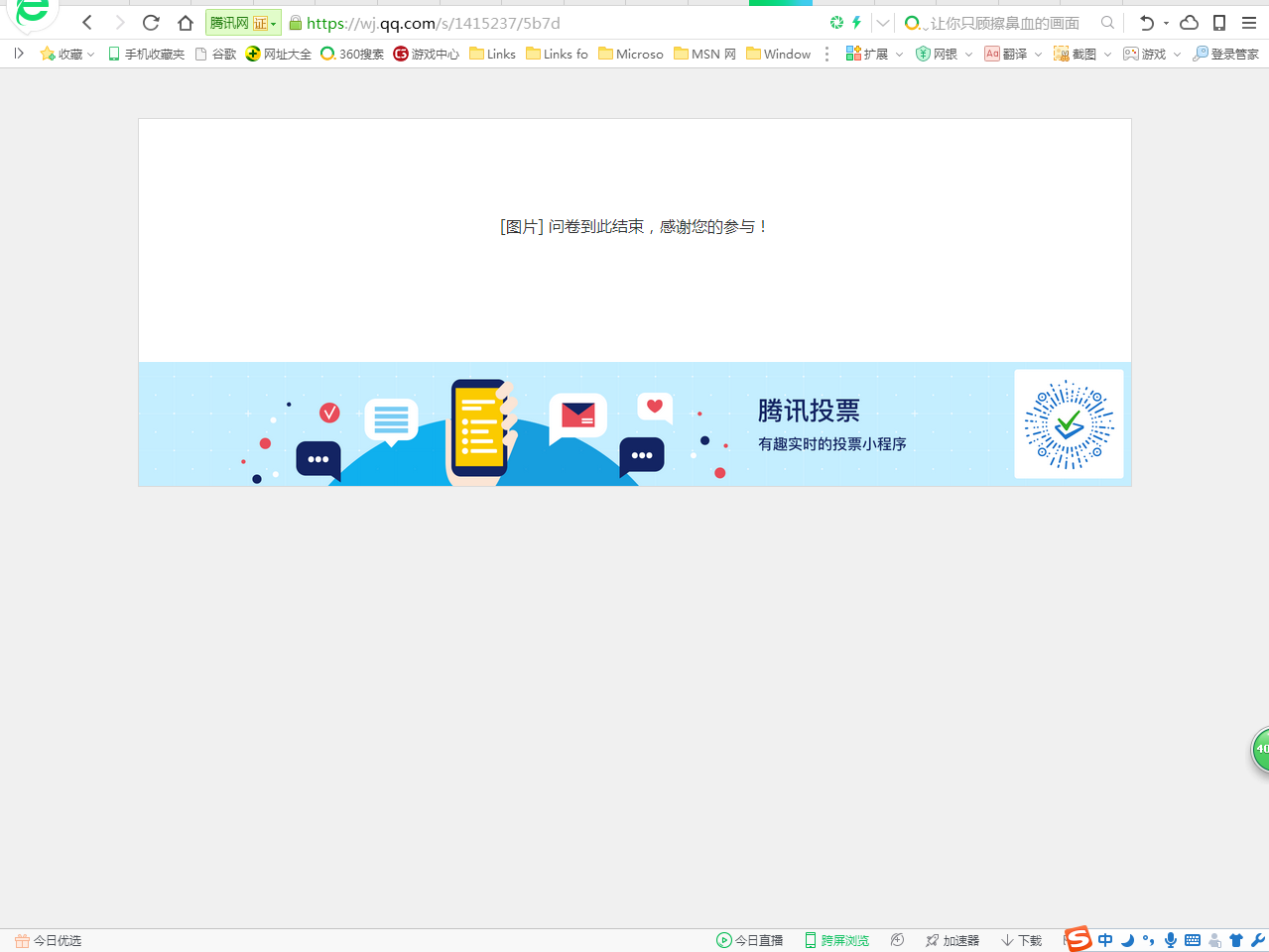Toggle the Chinese punctuation mode icon
Viewport: 1269px width, 952px height.
tap(1149, 940)
